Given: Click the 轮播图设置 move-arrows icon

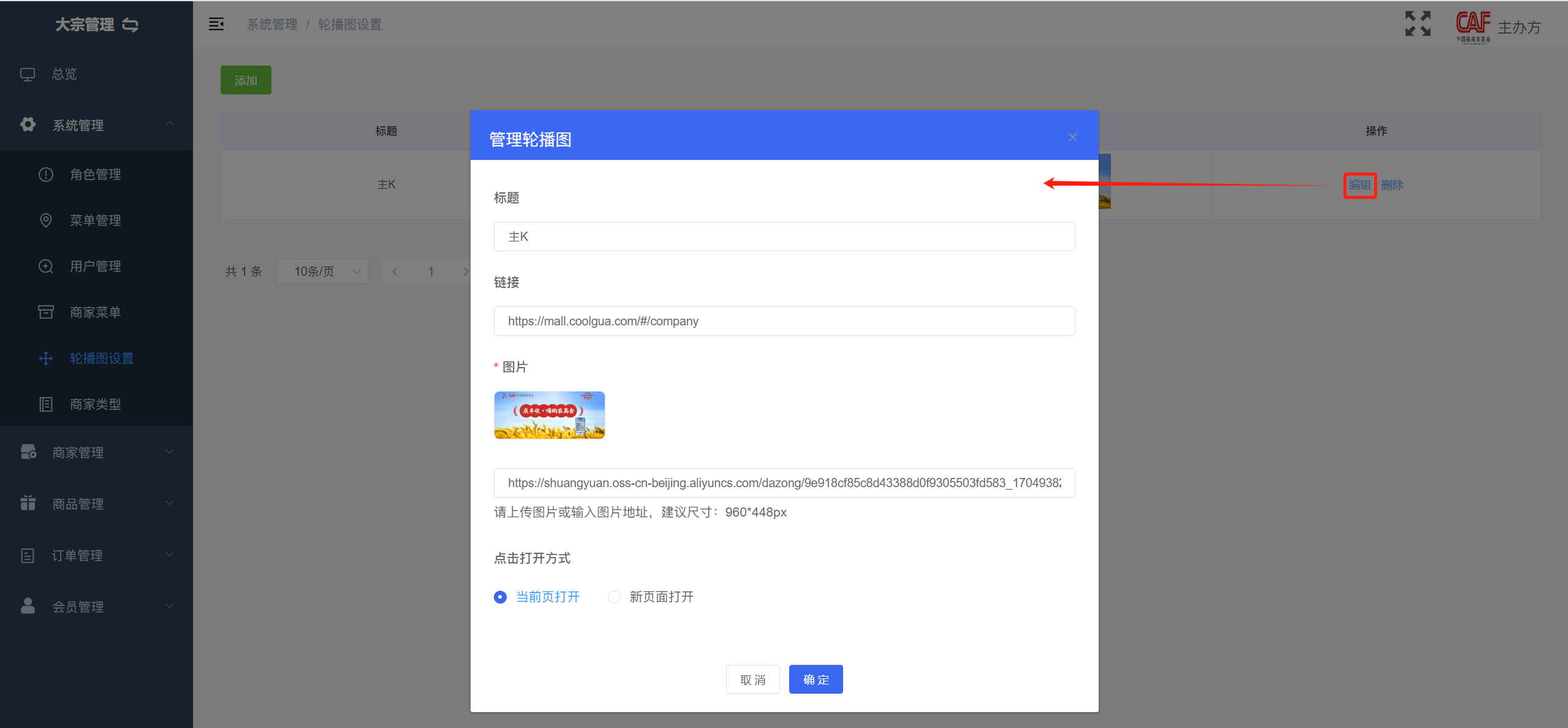Looking at the screenshot, I should (46, 358).
